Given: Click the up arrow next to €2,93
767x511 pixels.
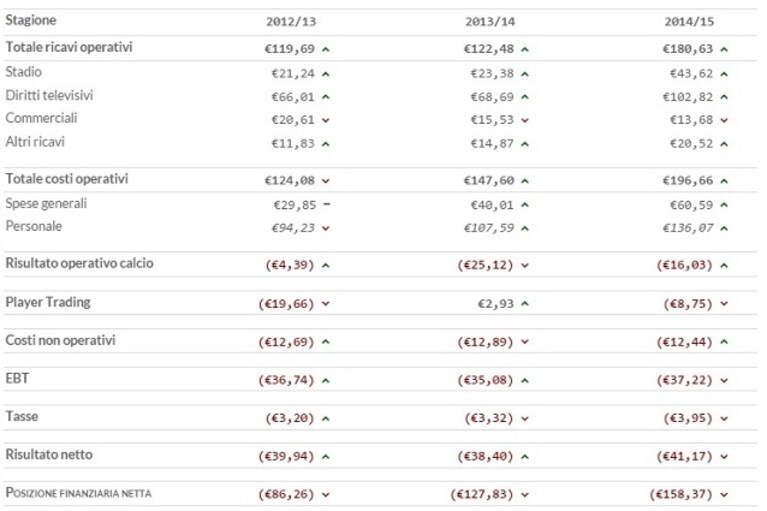Looking at the screenshot, I should point(525,304).
